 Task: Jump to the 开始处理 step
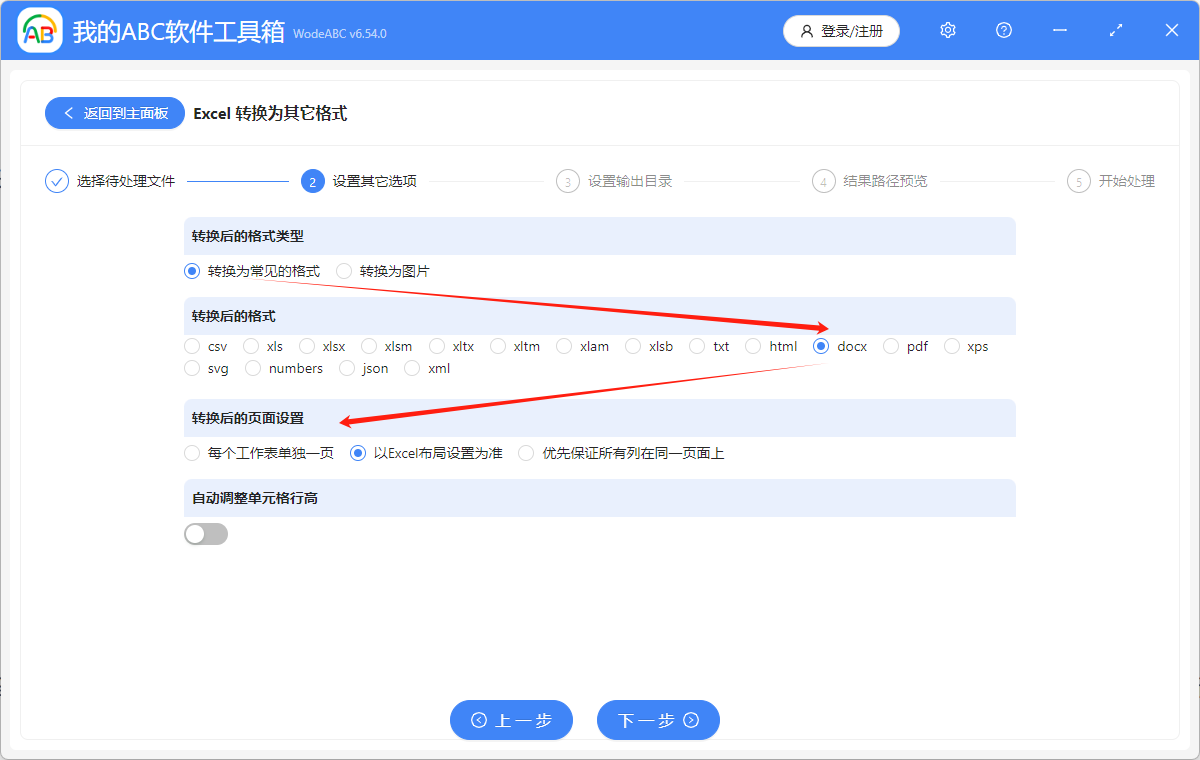(x=1079, y=181)
